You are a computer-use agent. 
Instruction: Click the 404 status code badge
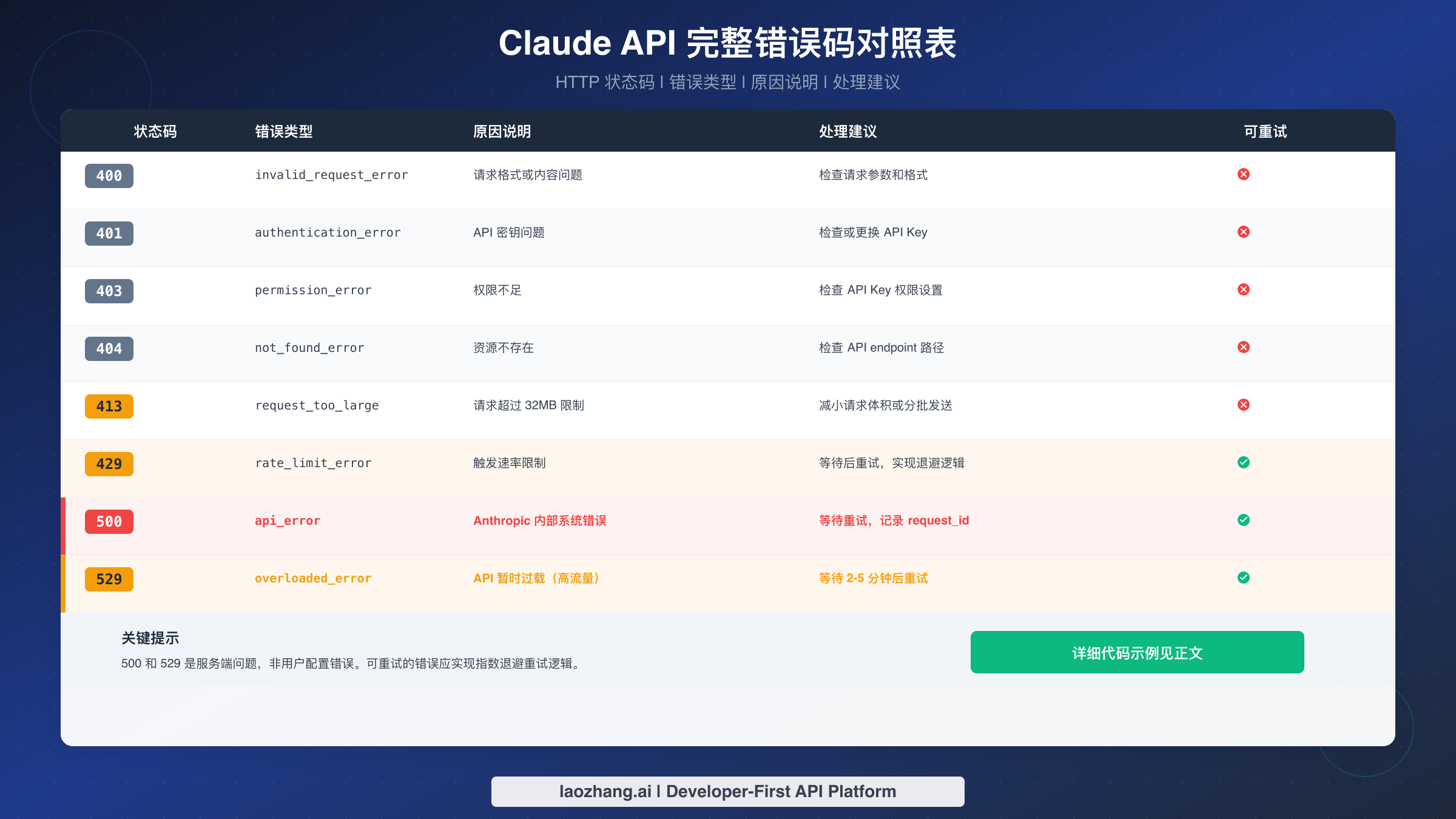(109, 349)
